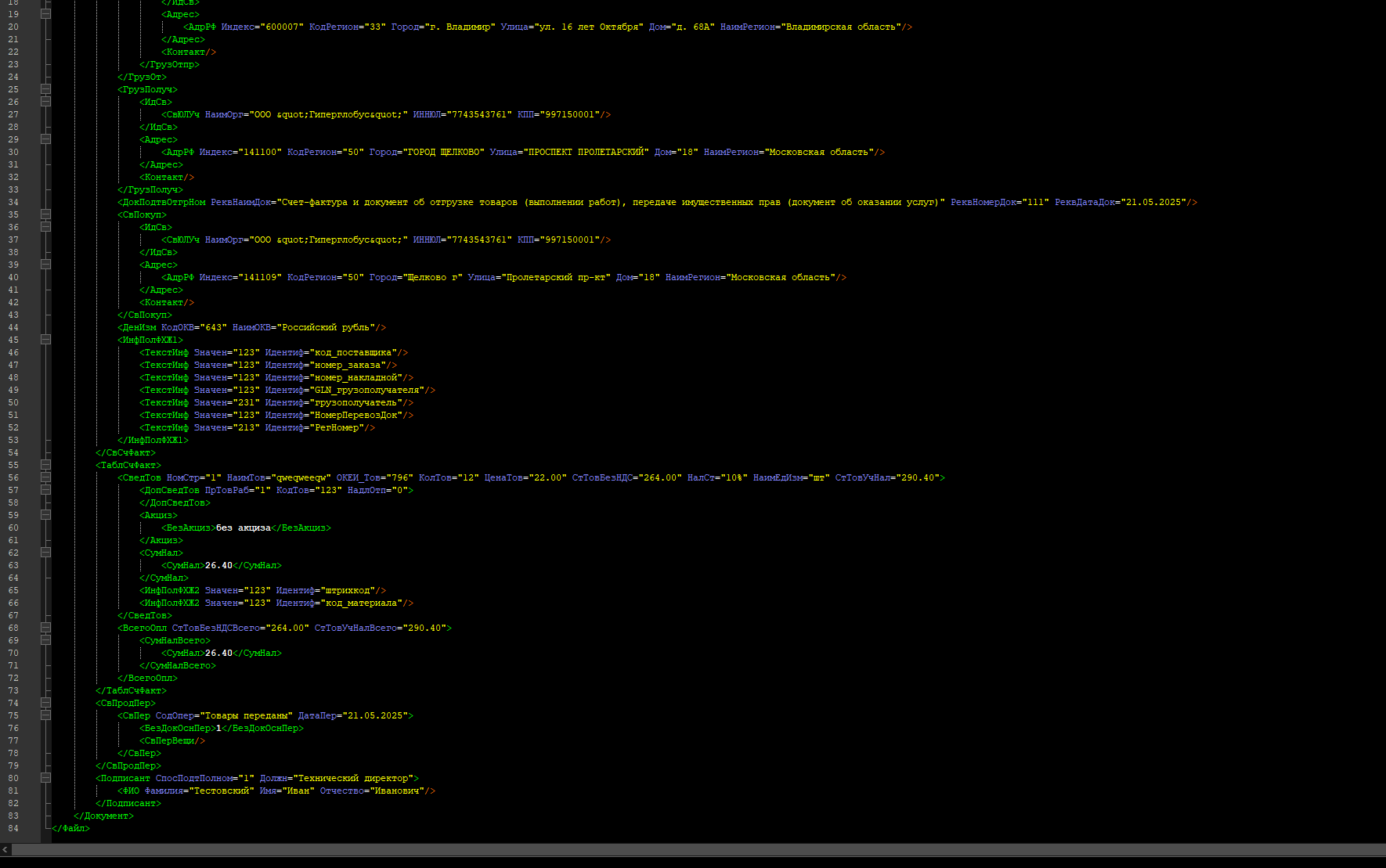The height and width of the screenshot is (868, 1386).
Task: Click the closing </Файл> tag
Action: 70,828
